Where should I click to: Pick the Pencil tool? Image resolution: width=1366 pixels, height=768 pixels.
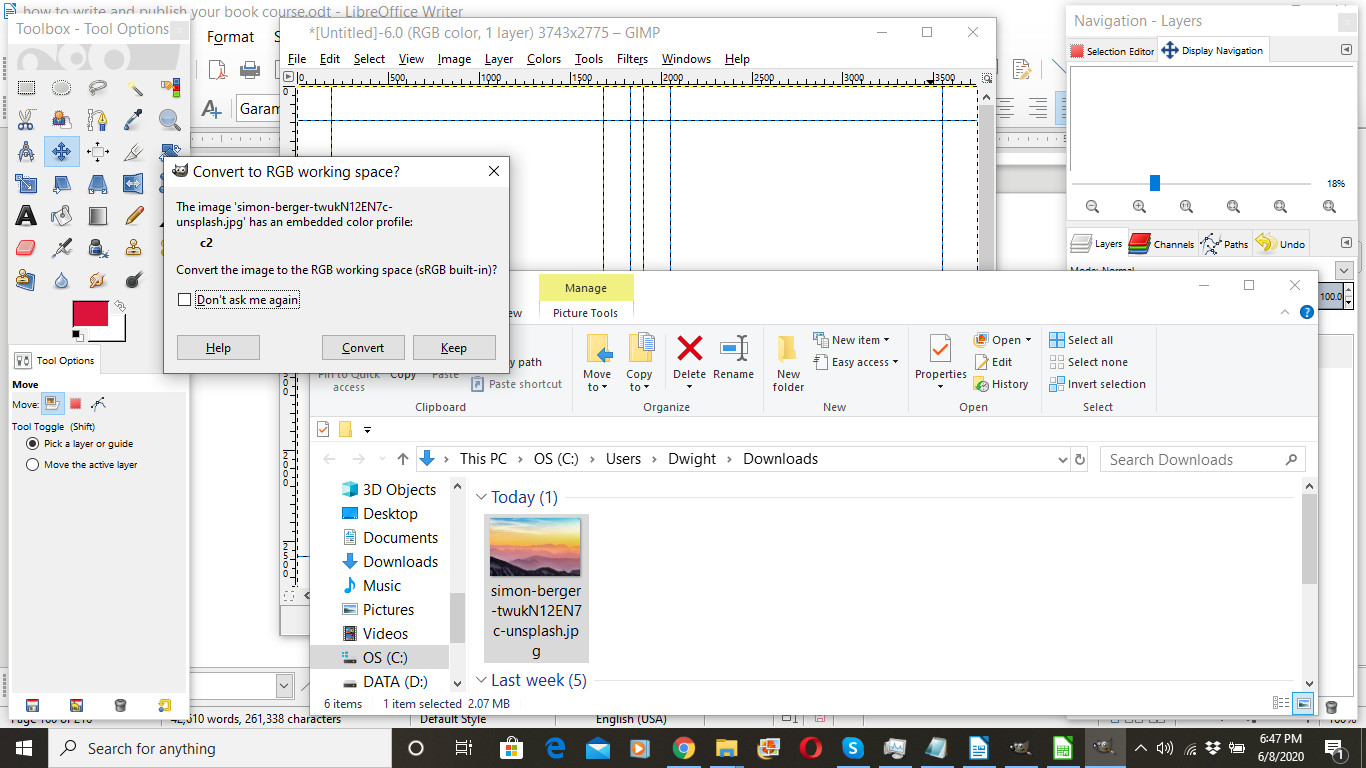click(134, 215)
